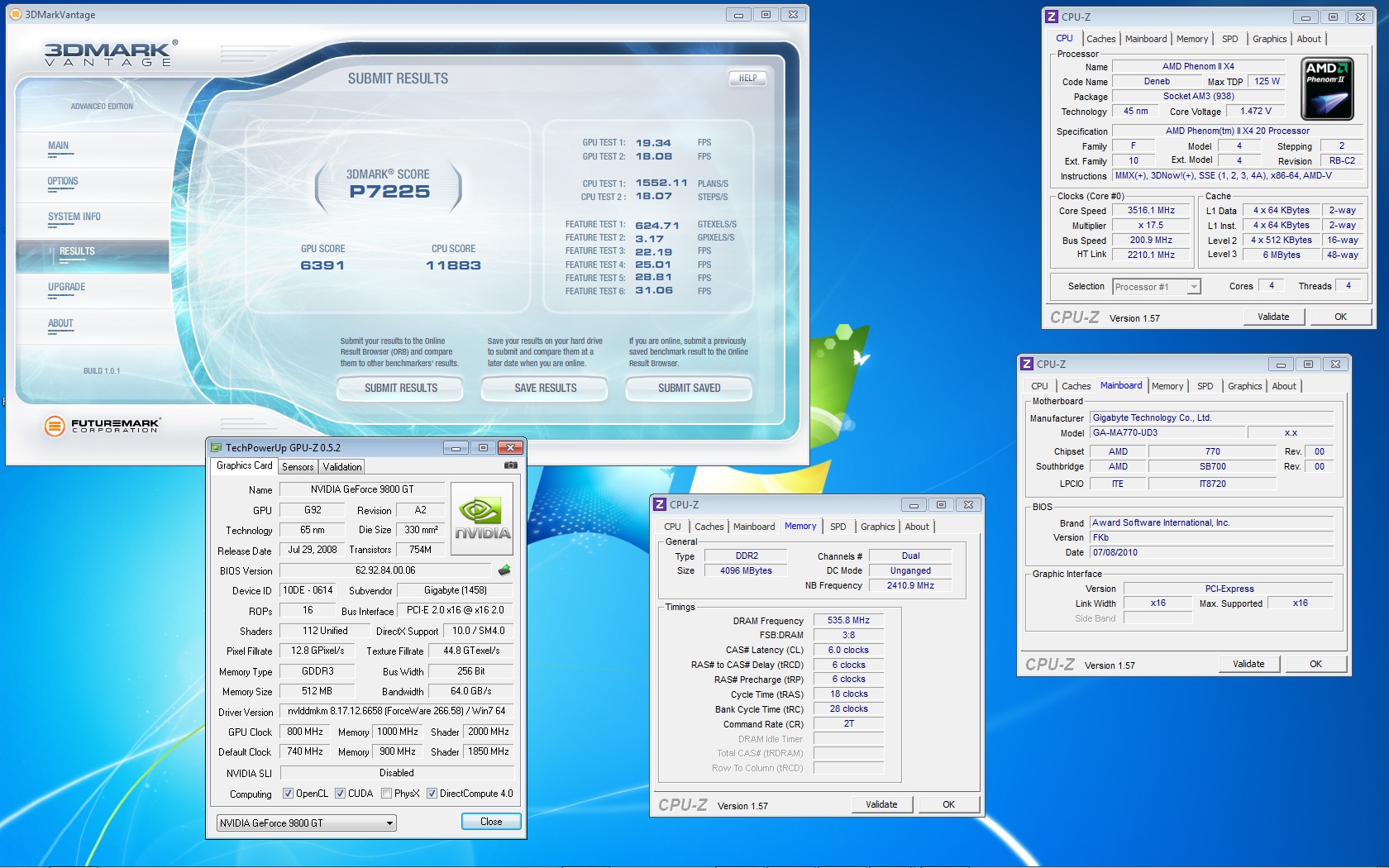Image resolution: width=1389 pixels, height=868 pixels.
Task: Click the 3DMark score P7225
Action: (x=389, y=192)
